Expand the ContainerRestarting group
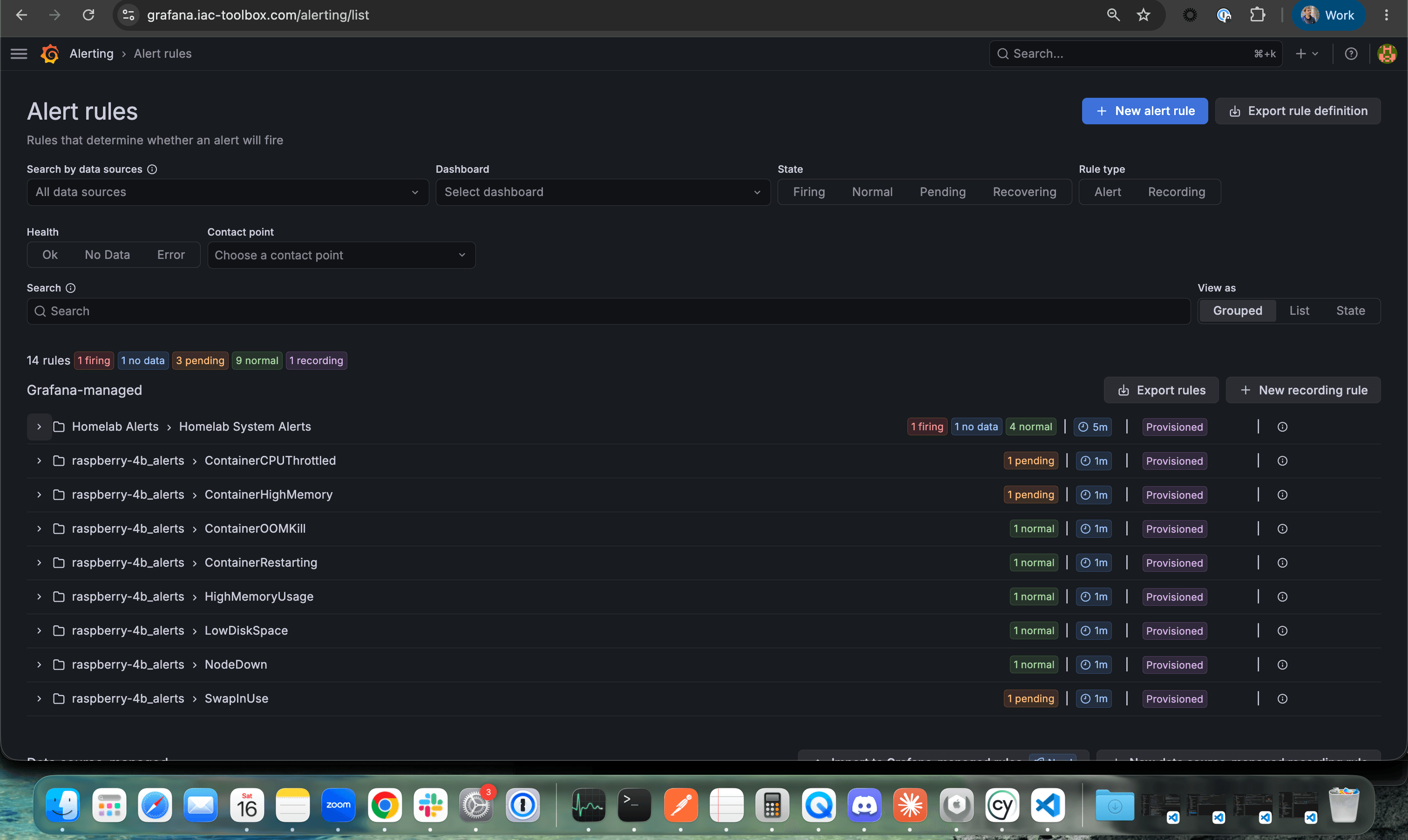1408x840 pixels. coord(39,562)
